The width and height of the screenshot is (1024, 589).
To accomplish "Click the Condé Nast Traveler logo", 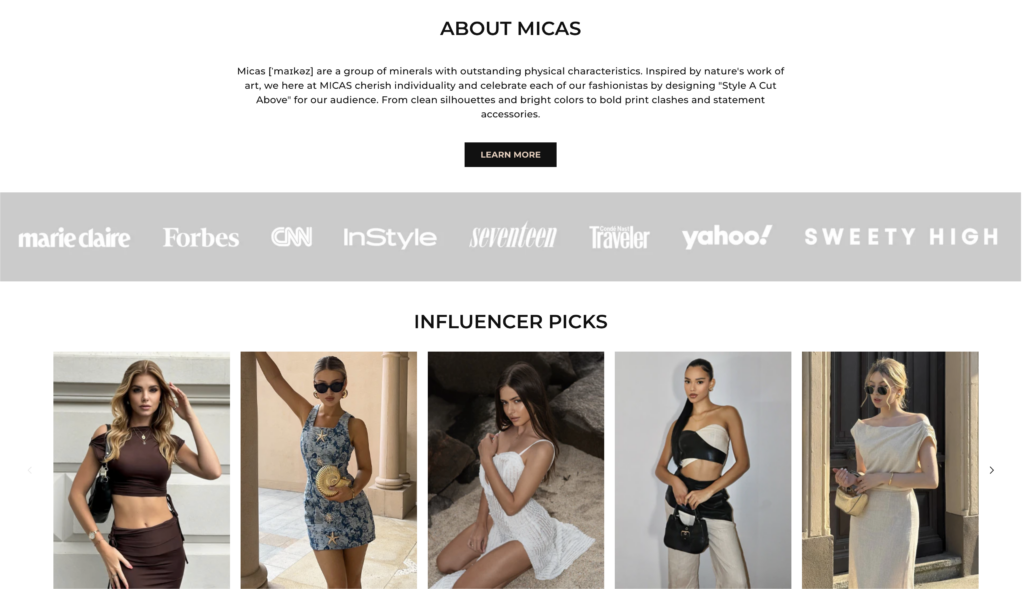I will pyautogui.click(x=619, y=238).
